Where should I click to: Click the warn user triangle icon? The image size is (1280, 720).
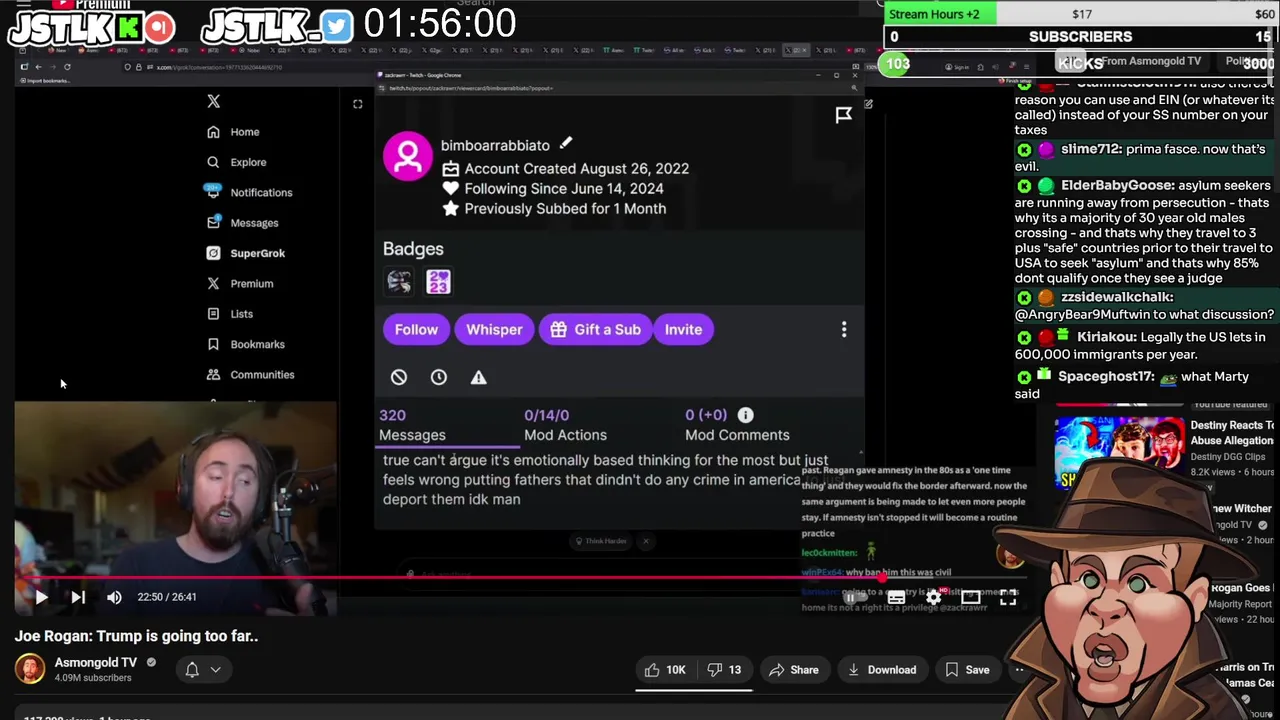[478, 377]
